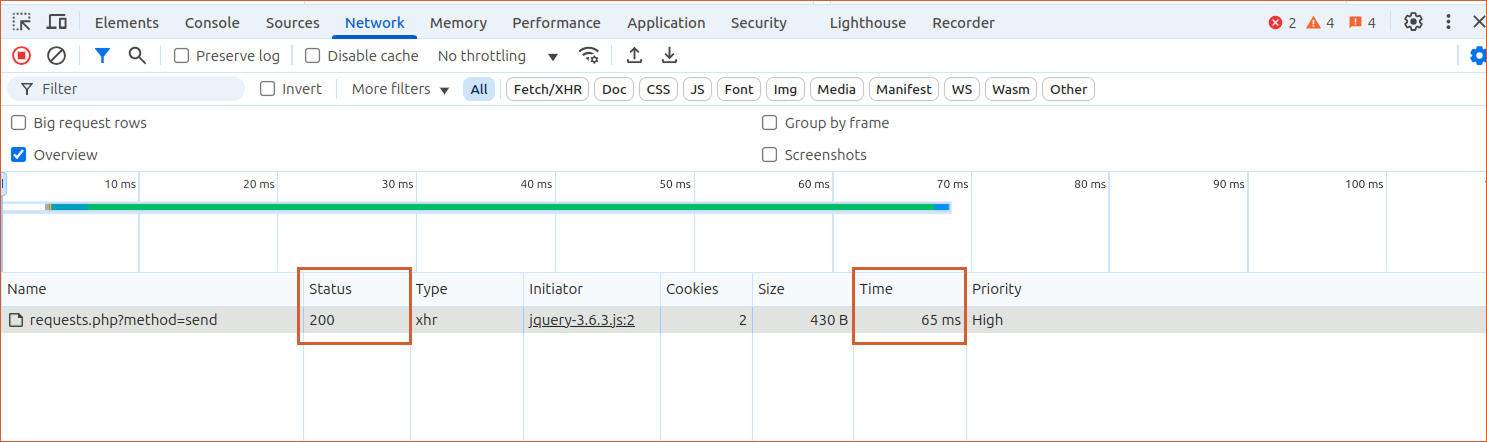Open the DevTools three-dot menu
The height and width of the screenshot is (442, 1487).
click(x=1448, y=22)
